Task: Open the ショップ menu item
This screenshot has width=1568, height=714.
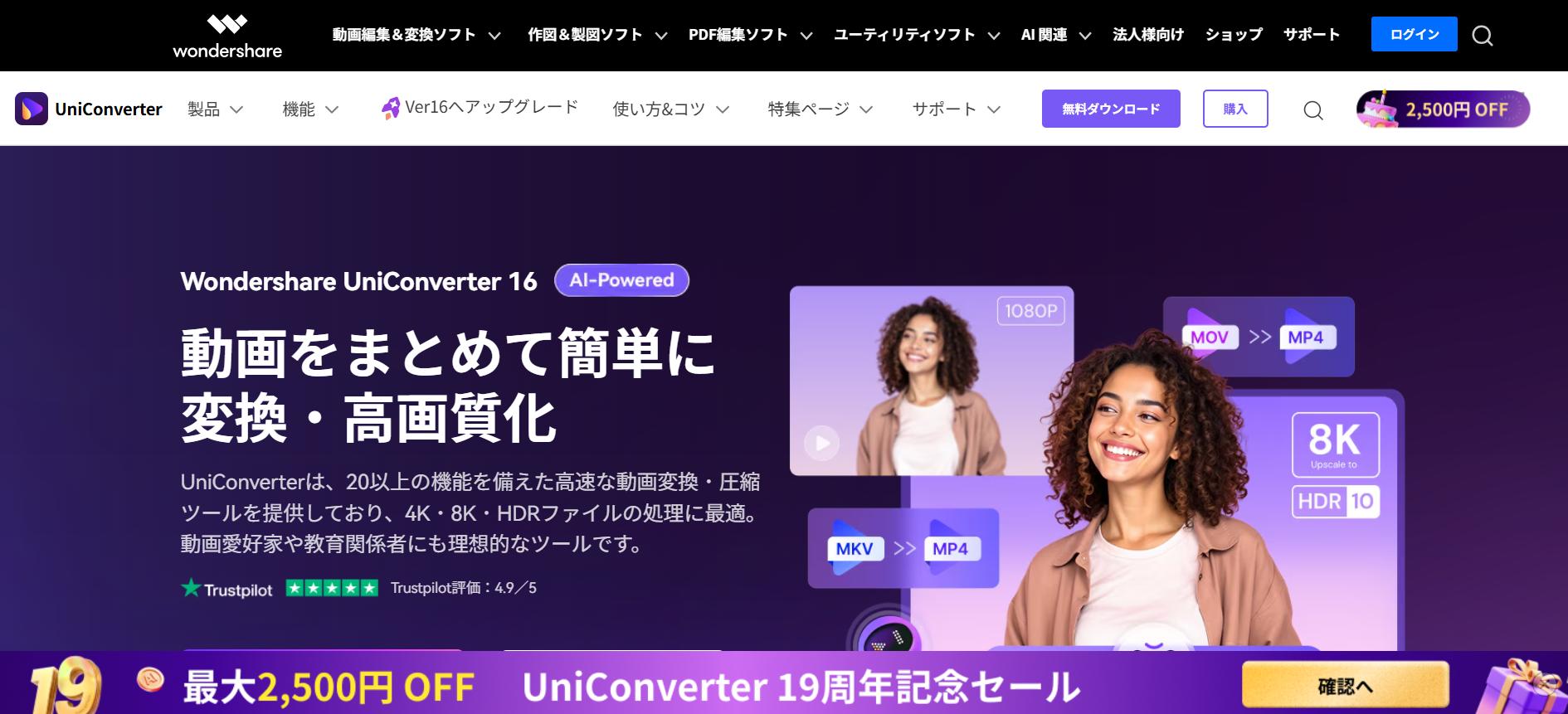Action: point(1234,35)
